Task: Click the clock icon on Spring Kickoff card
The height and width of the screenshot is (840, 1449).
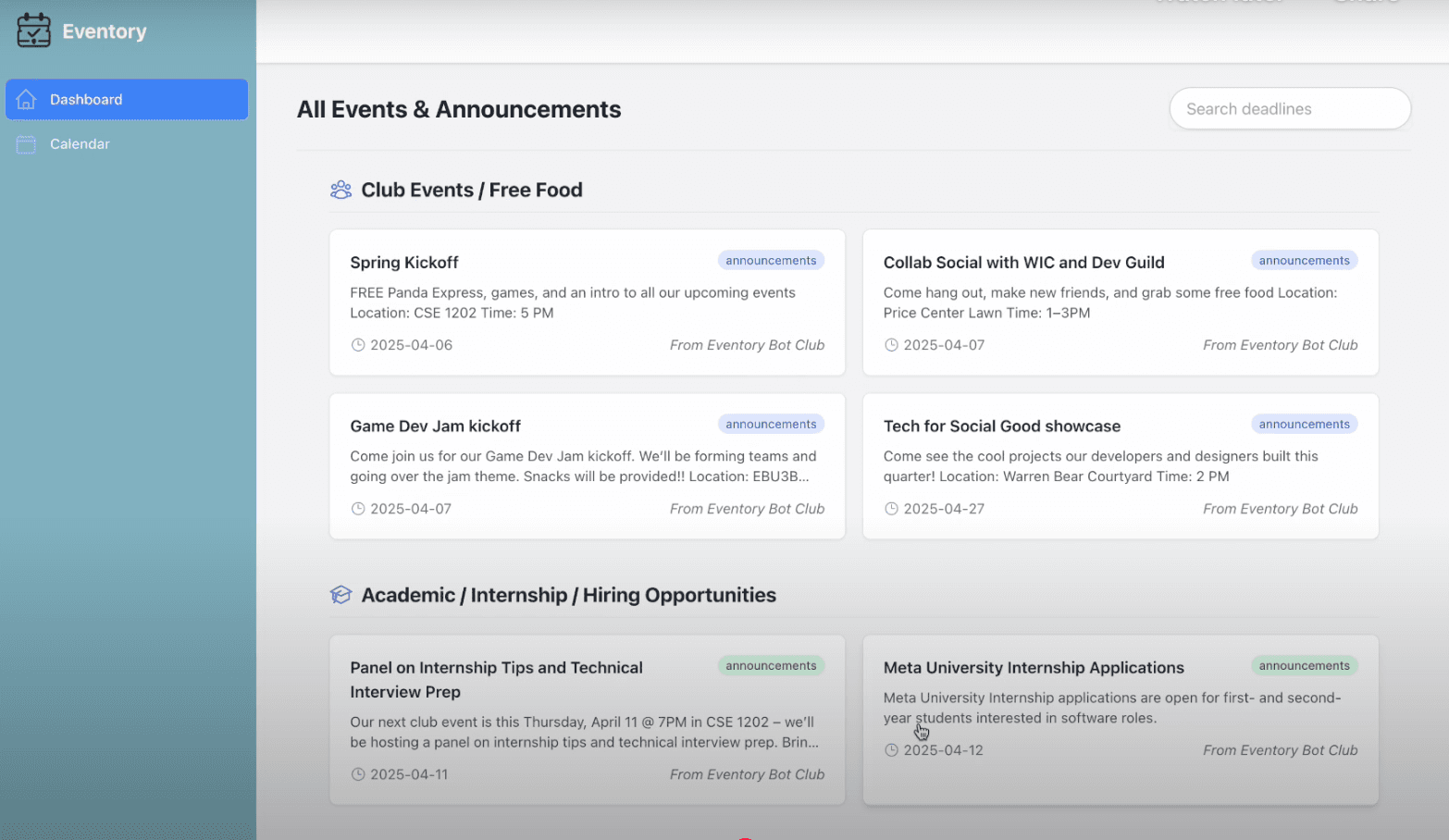Action: click(x=358, y=344)
